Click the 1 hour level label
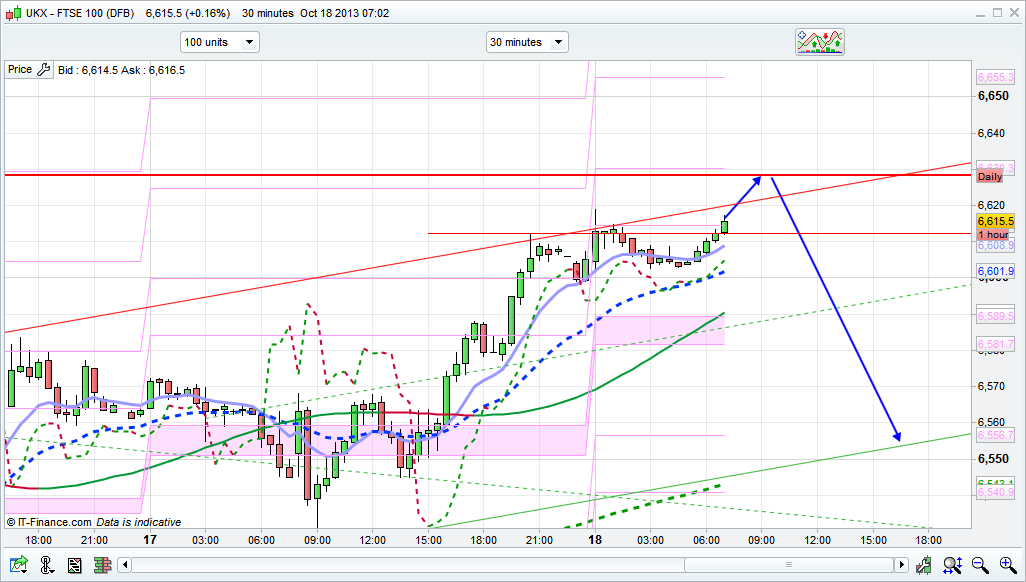 992,234
